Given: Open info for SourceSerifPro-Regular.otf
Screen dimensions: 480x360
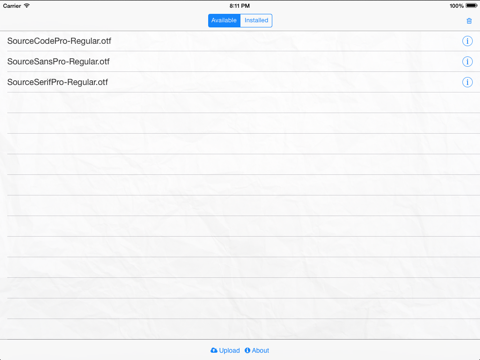Looking at the screenshot, I should click(467, 82).
